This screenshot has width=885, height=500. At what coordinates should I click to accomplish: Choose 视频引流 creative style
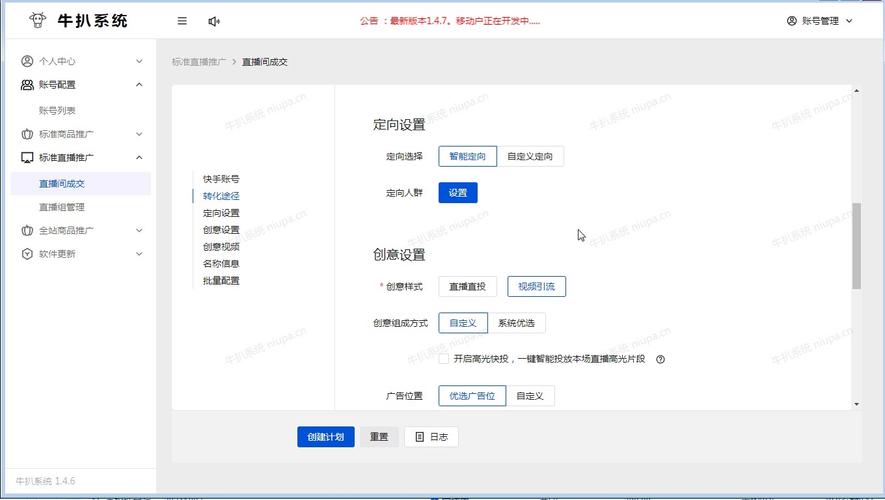pyautogui.click(x=536, y=286)
